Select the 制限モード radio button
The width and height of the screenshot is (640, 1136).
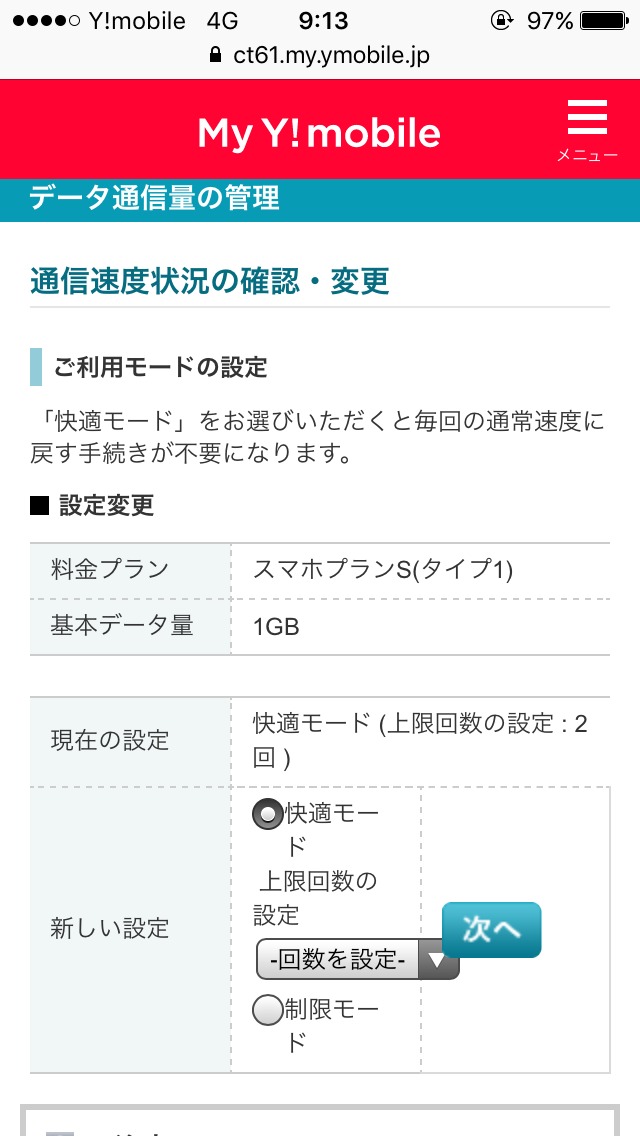268,1011
